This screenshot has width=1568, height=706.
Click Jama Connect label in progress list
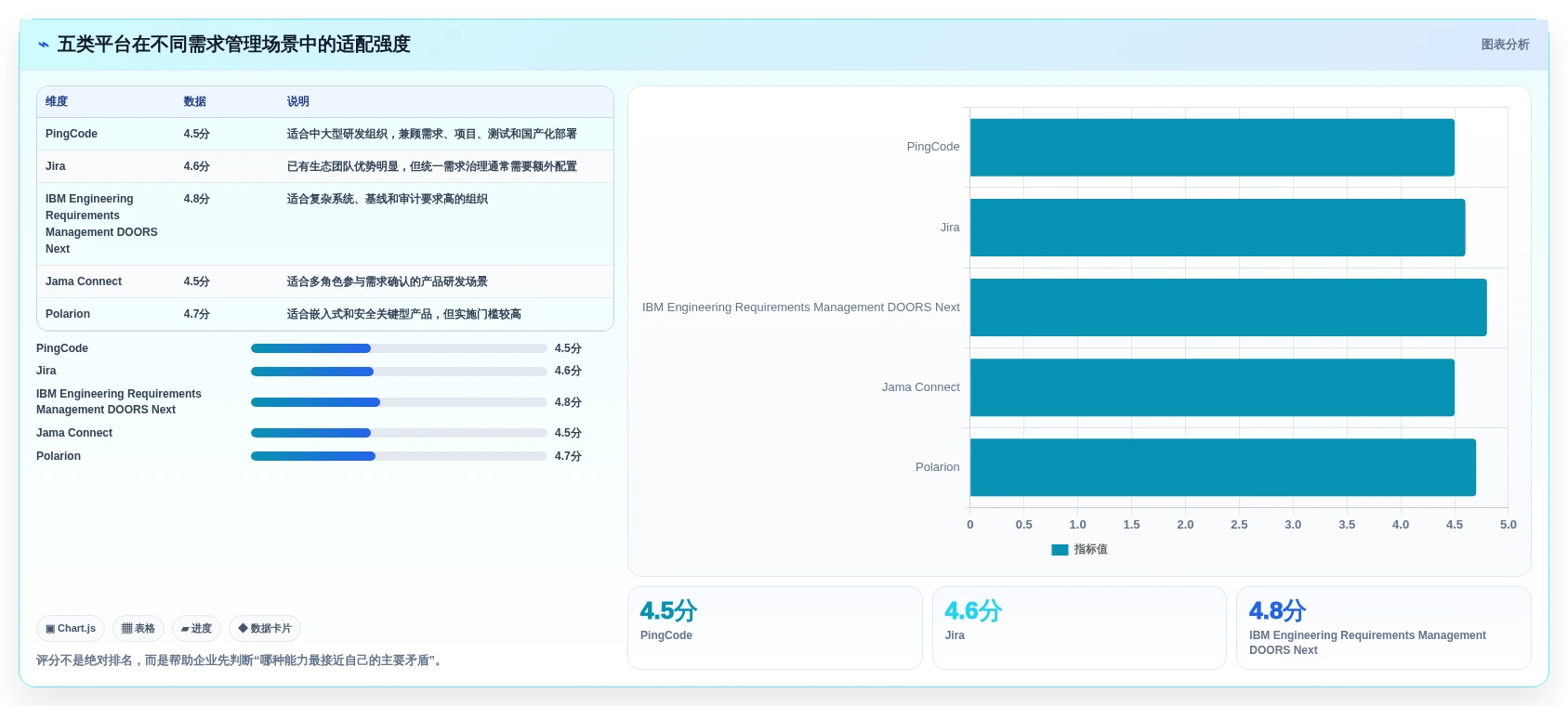(x=74, y=433)
